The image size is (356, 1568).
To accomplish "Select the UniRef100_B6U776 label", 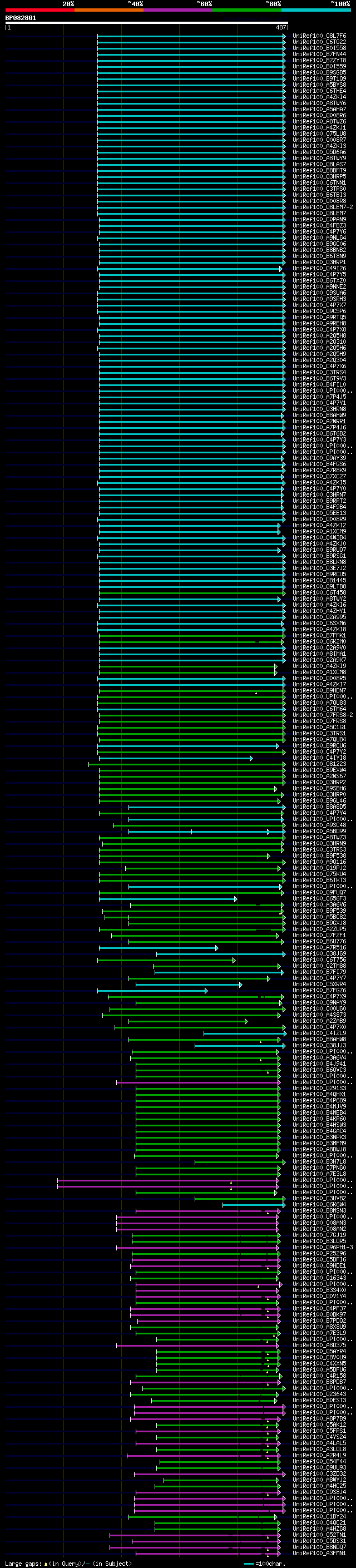I will (319, 942).
